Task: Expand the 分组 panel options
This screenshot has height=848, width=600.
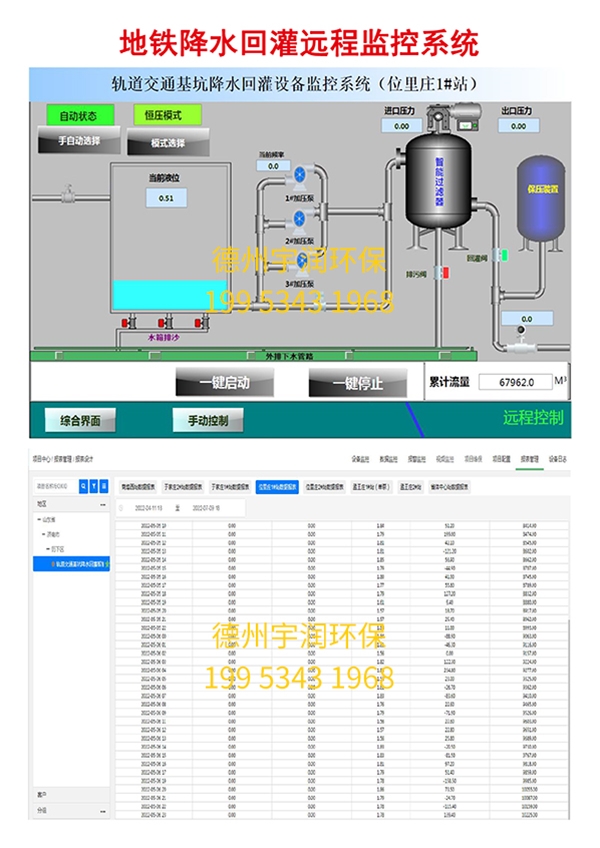Action: coord(102,811)
